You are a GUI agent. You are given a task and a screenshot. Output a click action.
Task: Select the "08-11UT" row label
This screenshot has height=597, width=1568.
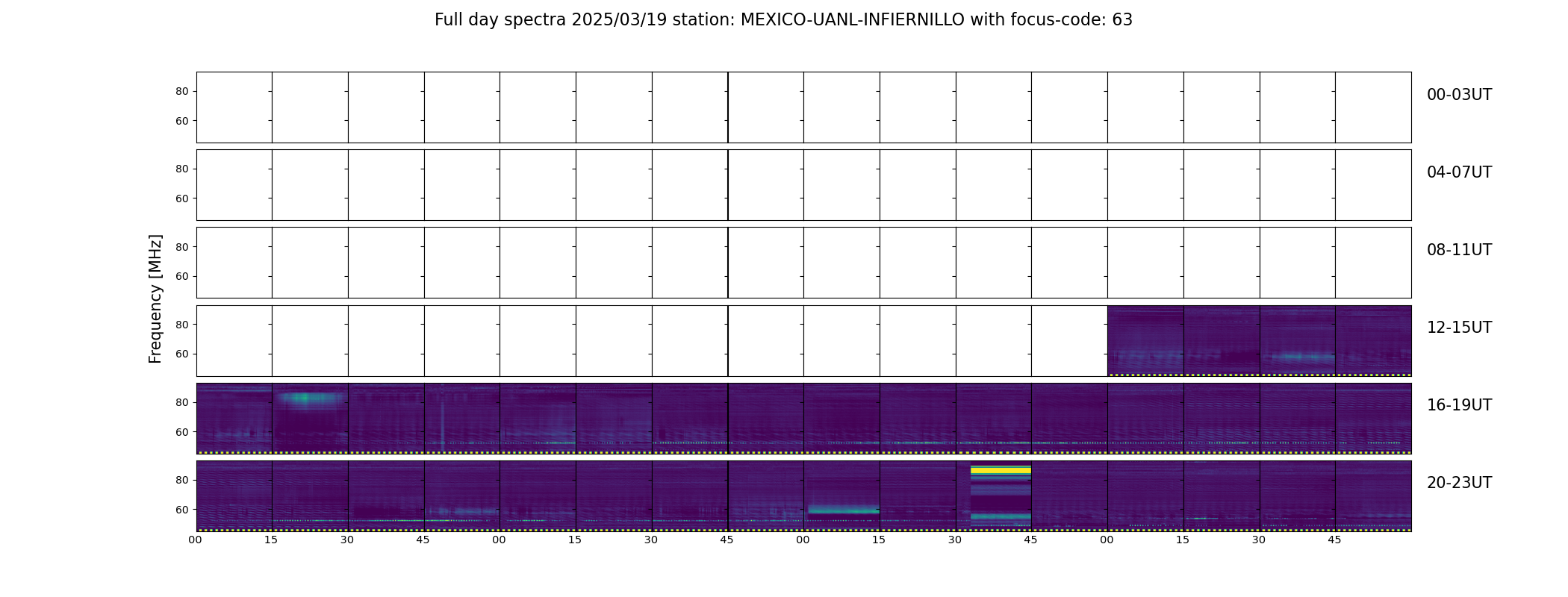(x=1459, y=250)
